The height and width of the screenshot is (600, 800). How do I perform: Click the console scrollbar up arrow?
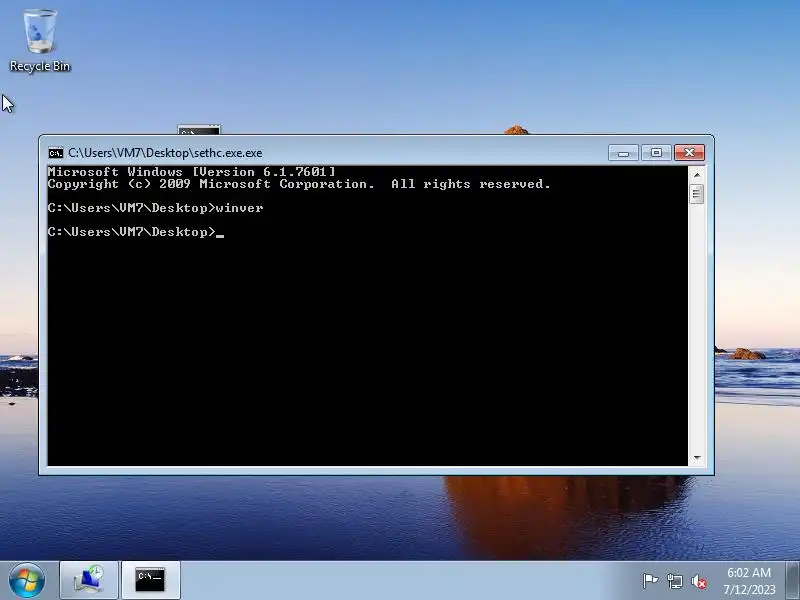(696, 175)
